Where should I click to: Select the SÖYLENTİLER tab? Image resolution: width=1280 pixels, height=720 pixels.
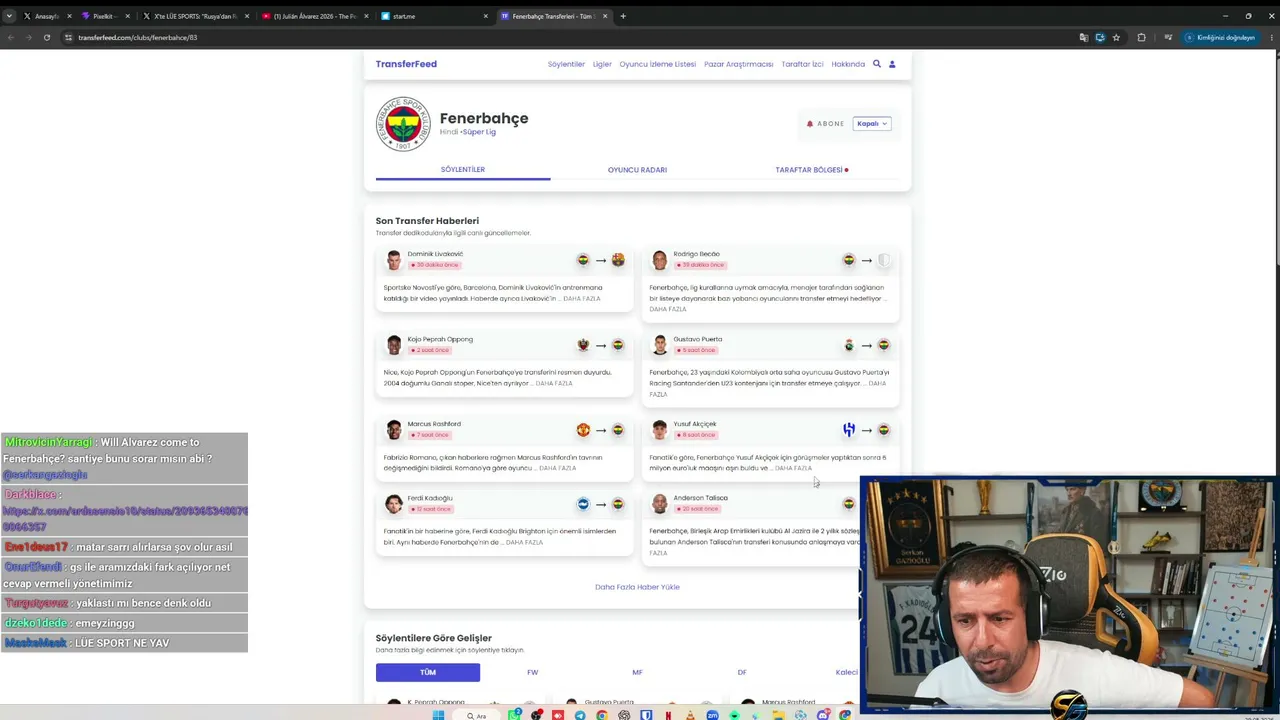463,170
